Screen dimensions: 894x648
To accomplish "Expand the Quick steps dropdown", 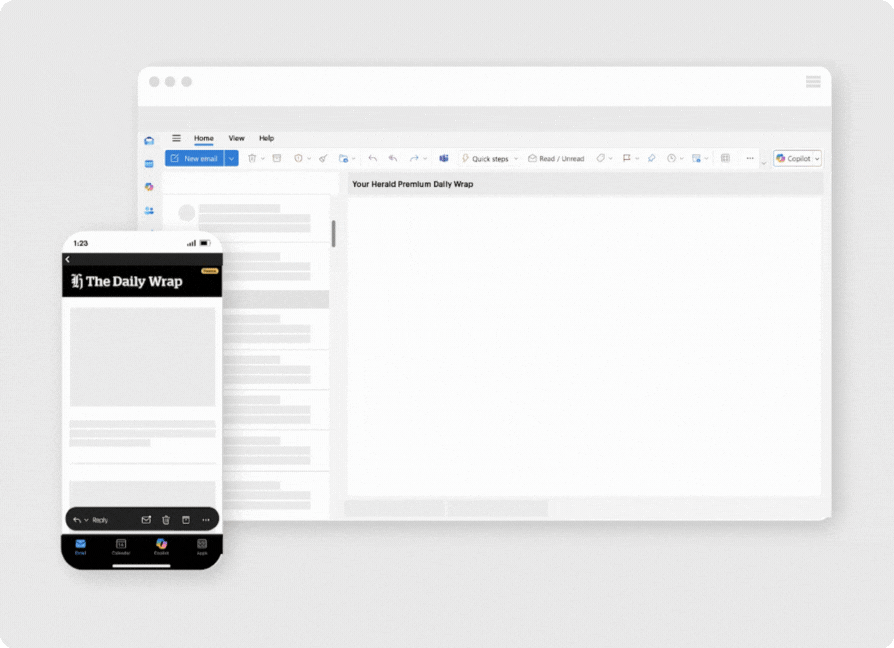I will [516, 158].
